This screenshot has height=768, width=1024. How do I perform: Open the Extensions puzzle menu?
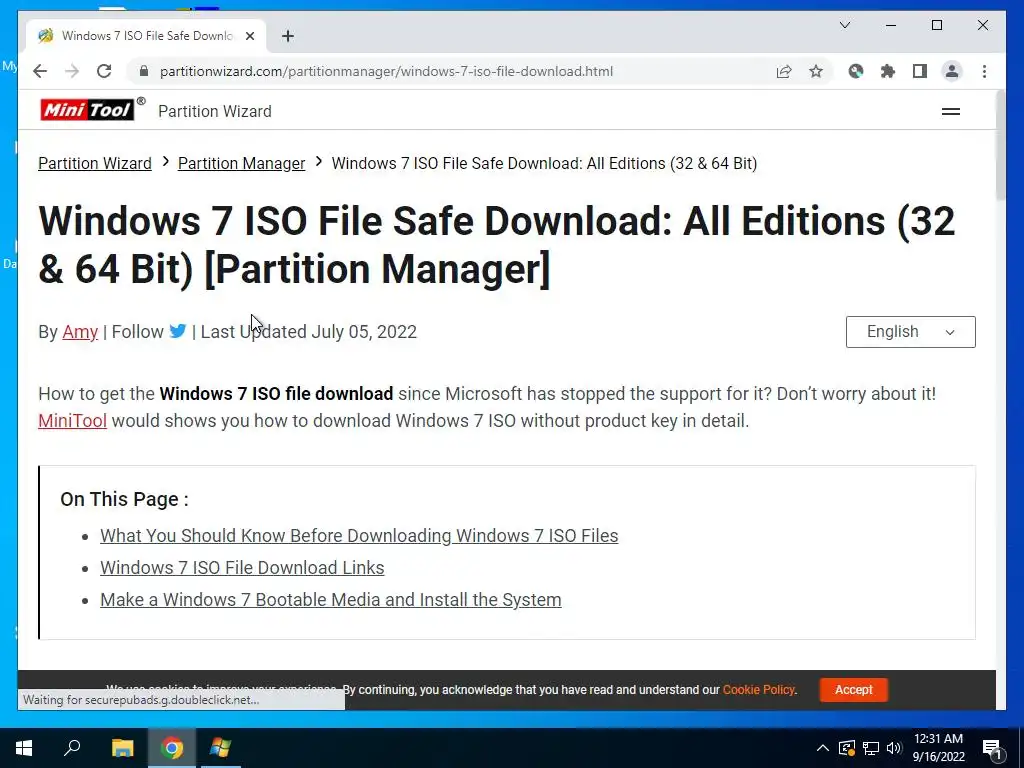tap(888, 71)
